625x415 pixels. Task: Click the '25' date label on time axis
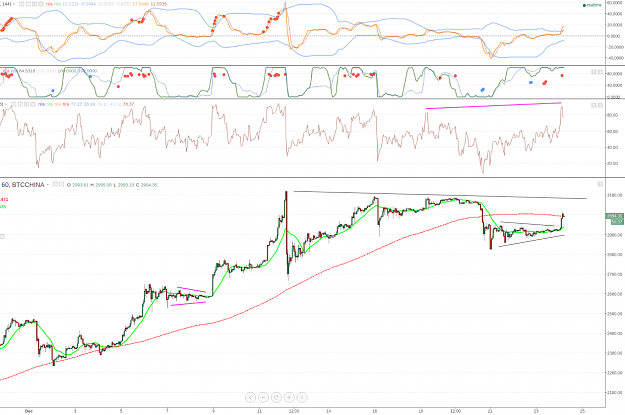click(x=583, y=411)
